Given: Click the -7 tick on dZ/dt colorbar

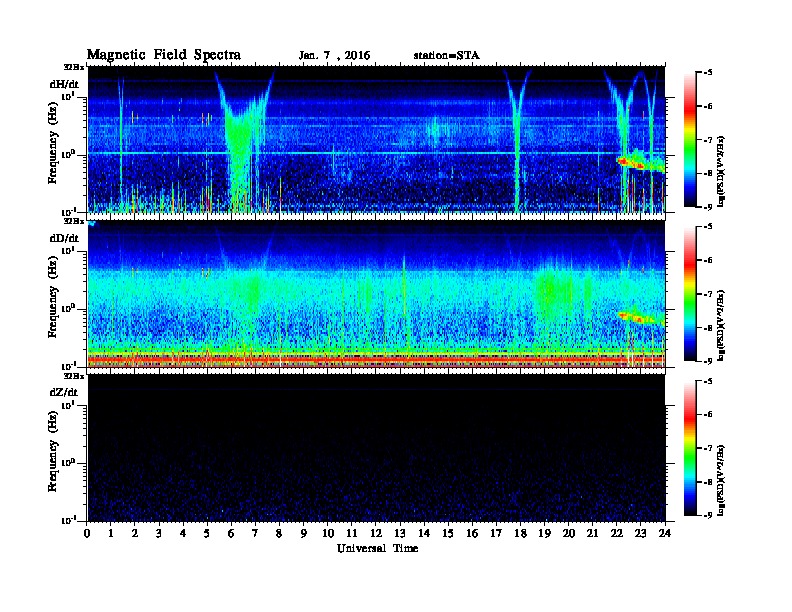Looking at the screenshot, I should coord(708,448).
